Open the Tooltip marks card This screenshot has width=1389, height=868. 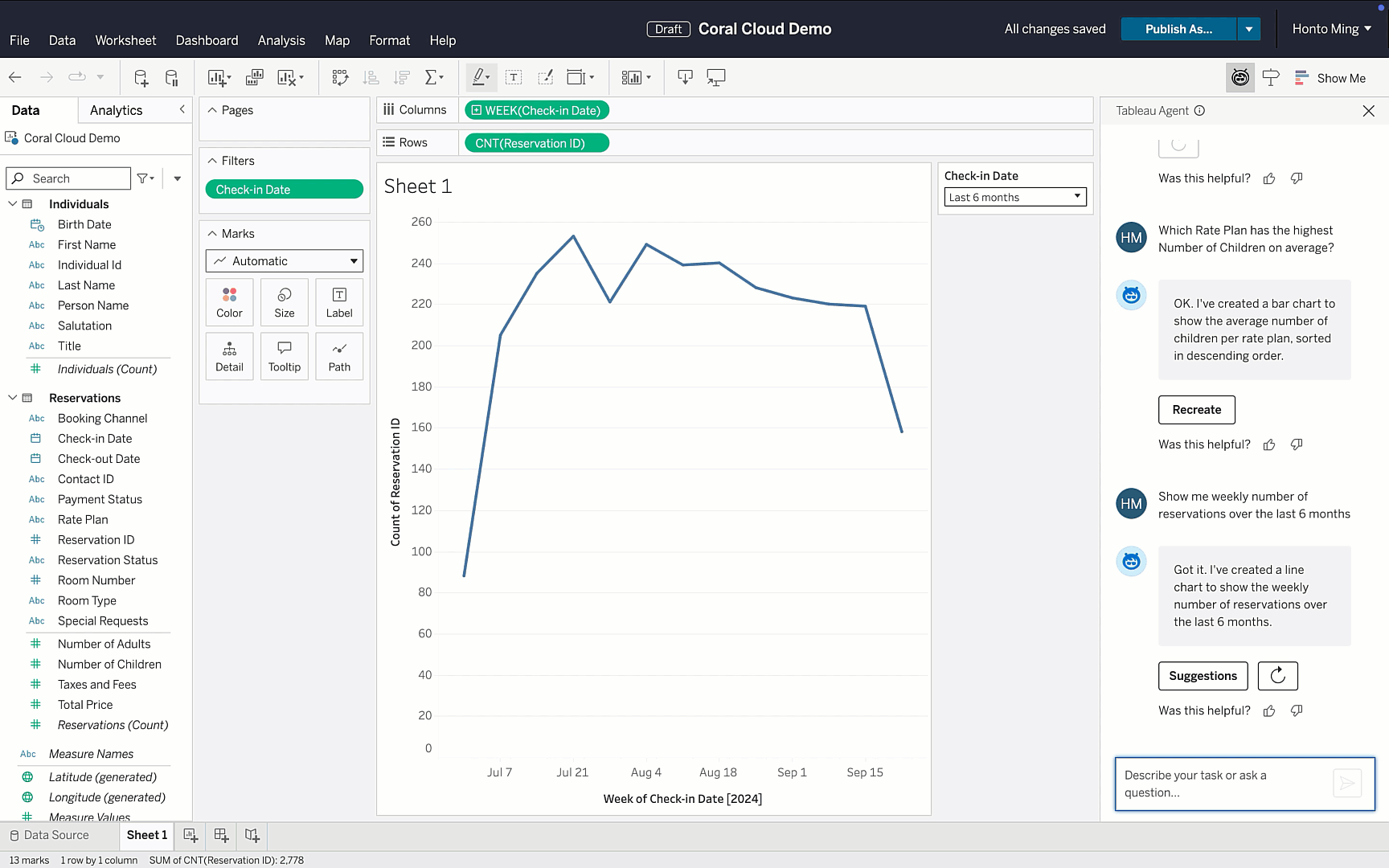[285, 356]
